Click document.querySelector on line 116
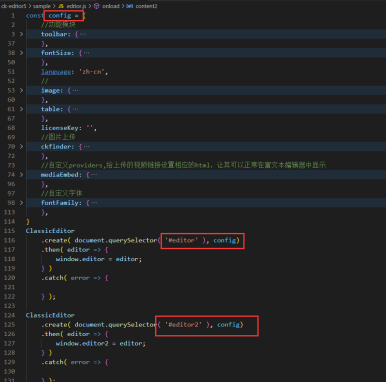 (116, 240)
